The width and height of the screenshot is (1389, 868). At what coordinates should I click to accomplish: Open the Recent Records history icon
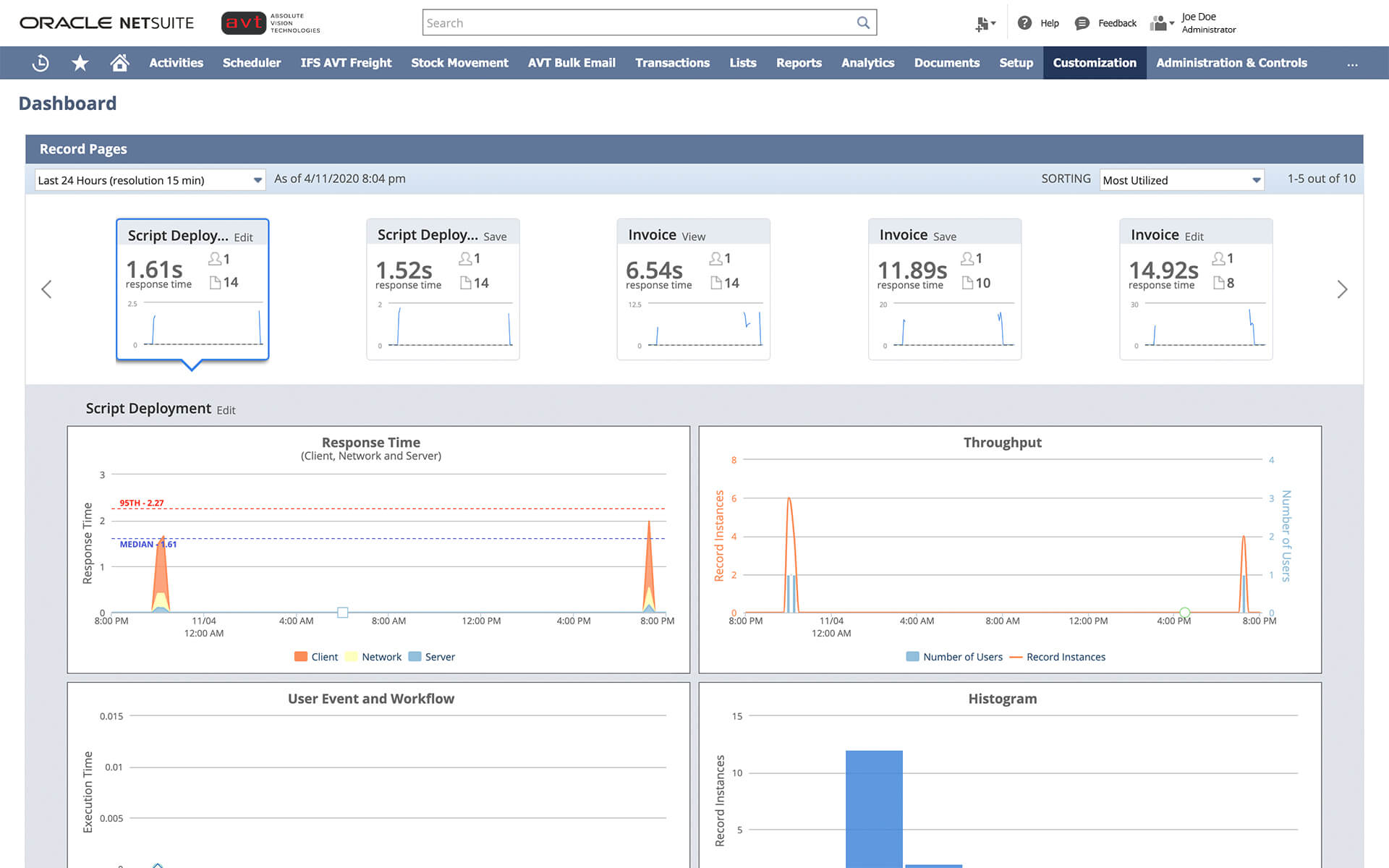pos(41,63)
